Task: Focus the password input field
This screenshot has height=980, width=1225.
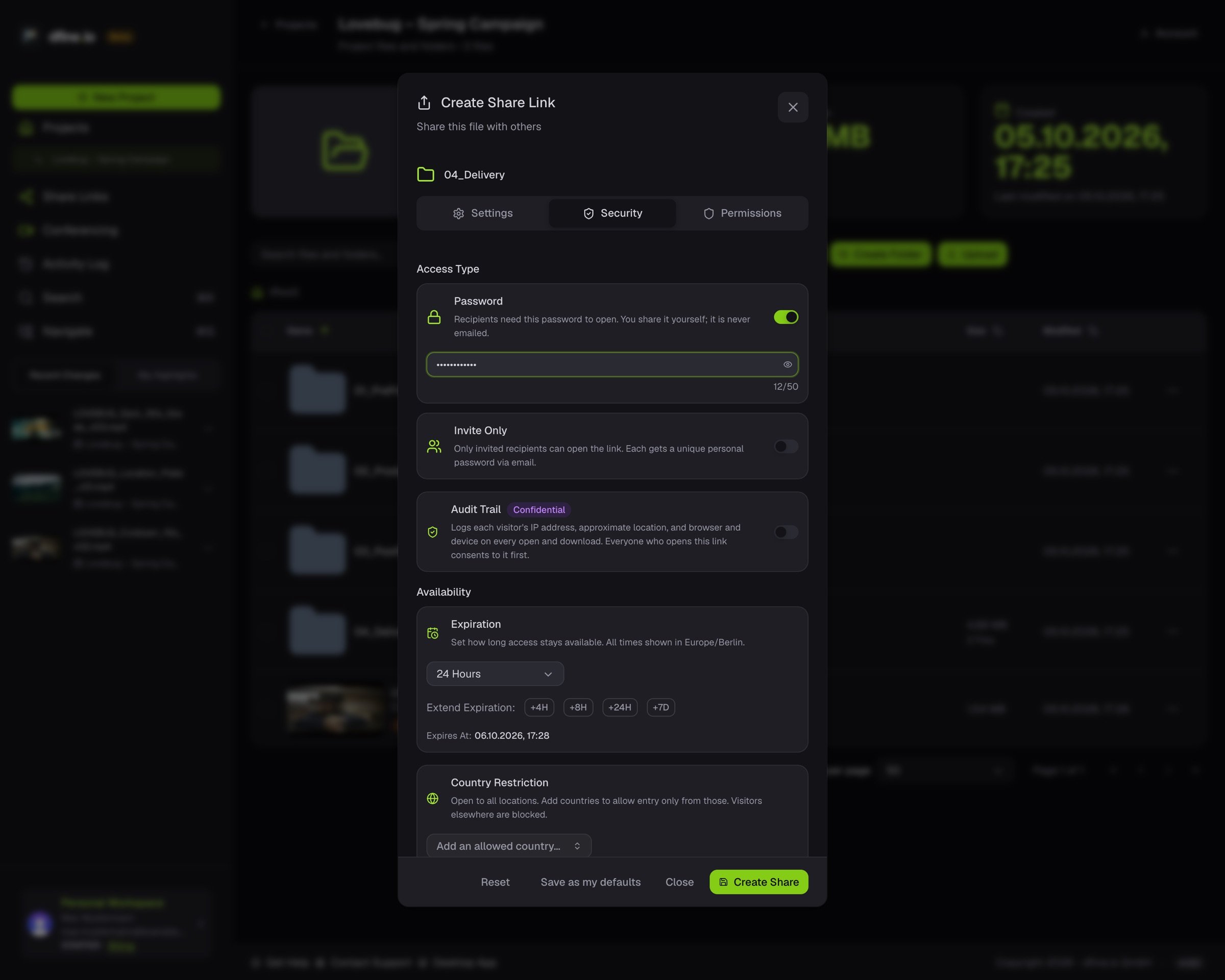Action: 612,365
